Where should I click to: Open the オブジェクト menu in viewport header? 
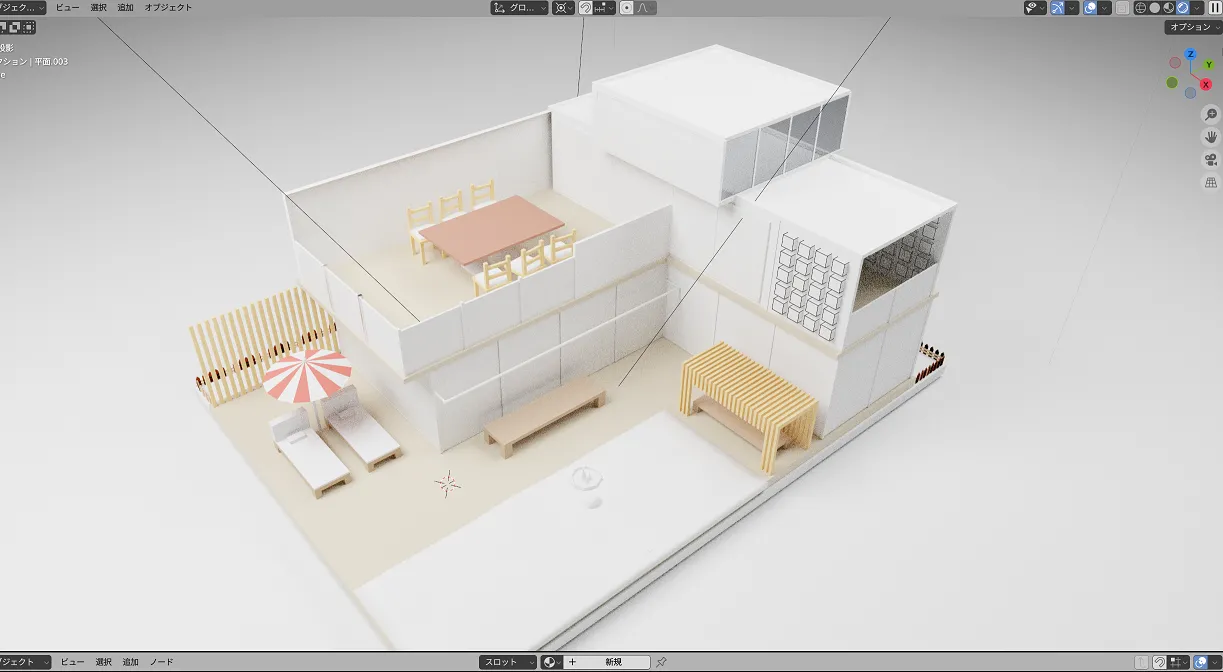(x=169, y=7)
